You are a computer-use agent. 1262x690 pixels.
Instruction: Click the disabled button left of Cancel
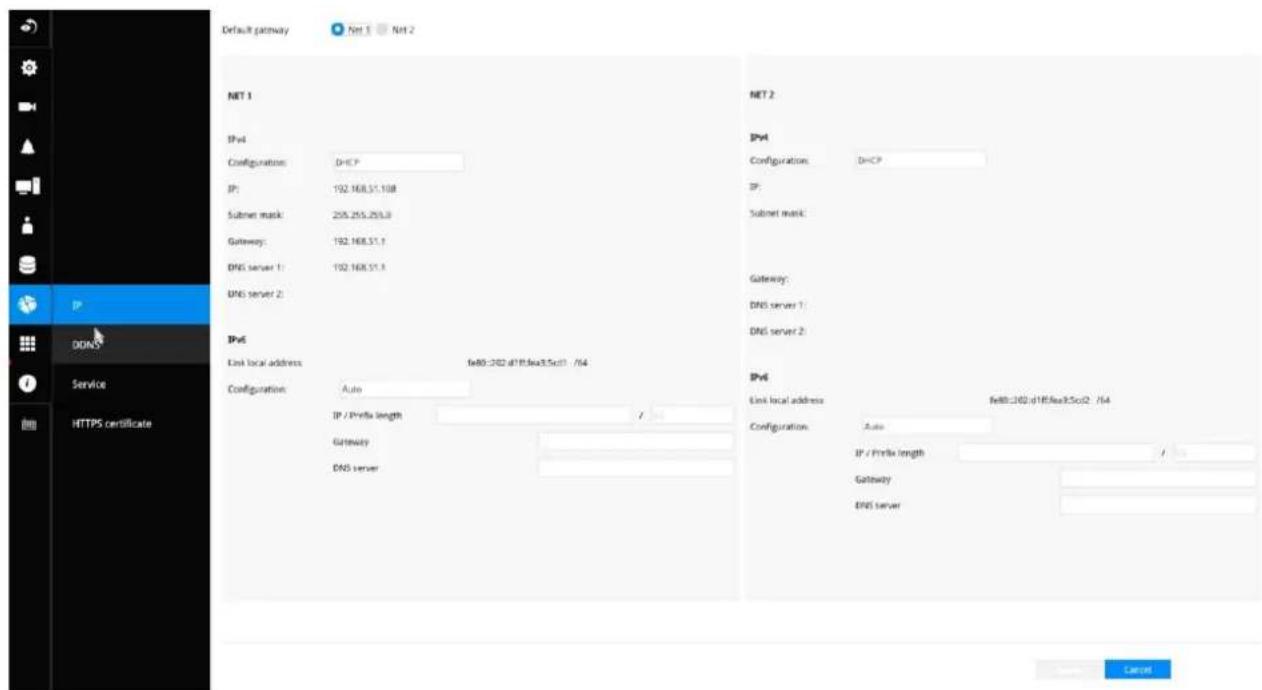(x=1069, y=670)
